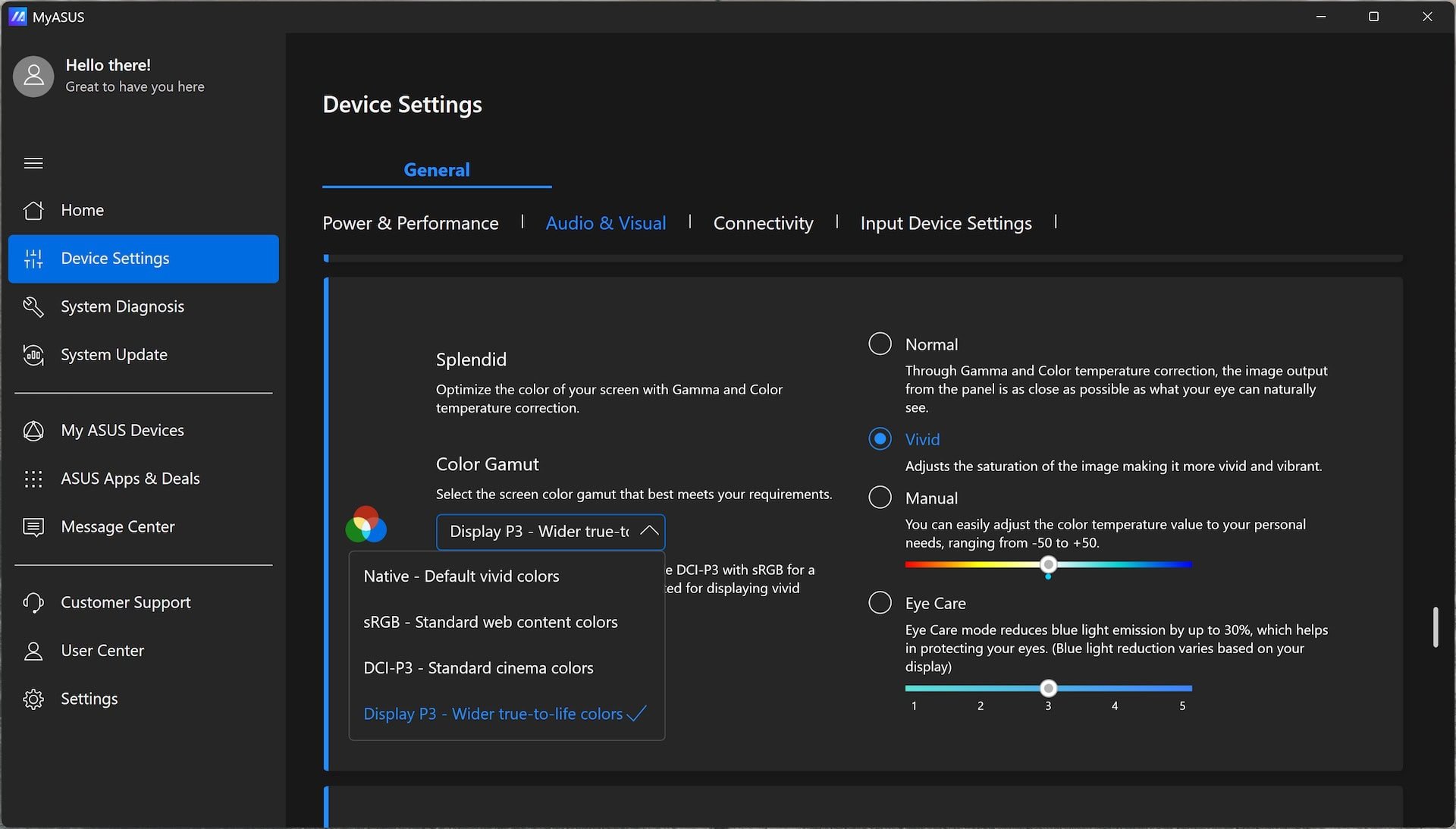Click the System Diagnosis wrench icon

[x=33, y=306]
